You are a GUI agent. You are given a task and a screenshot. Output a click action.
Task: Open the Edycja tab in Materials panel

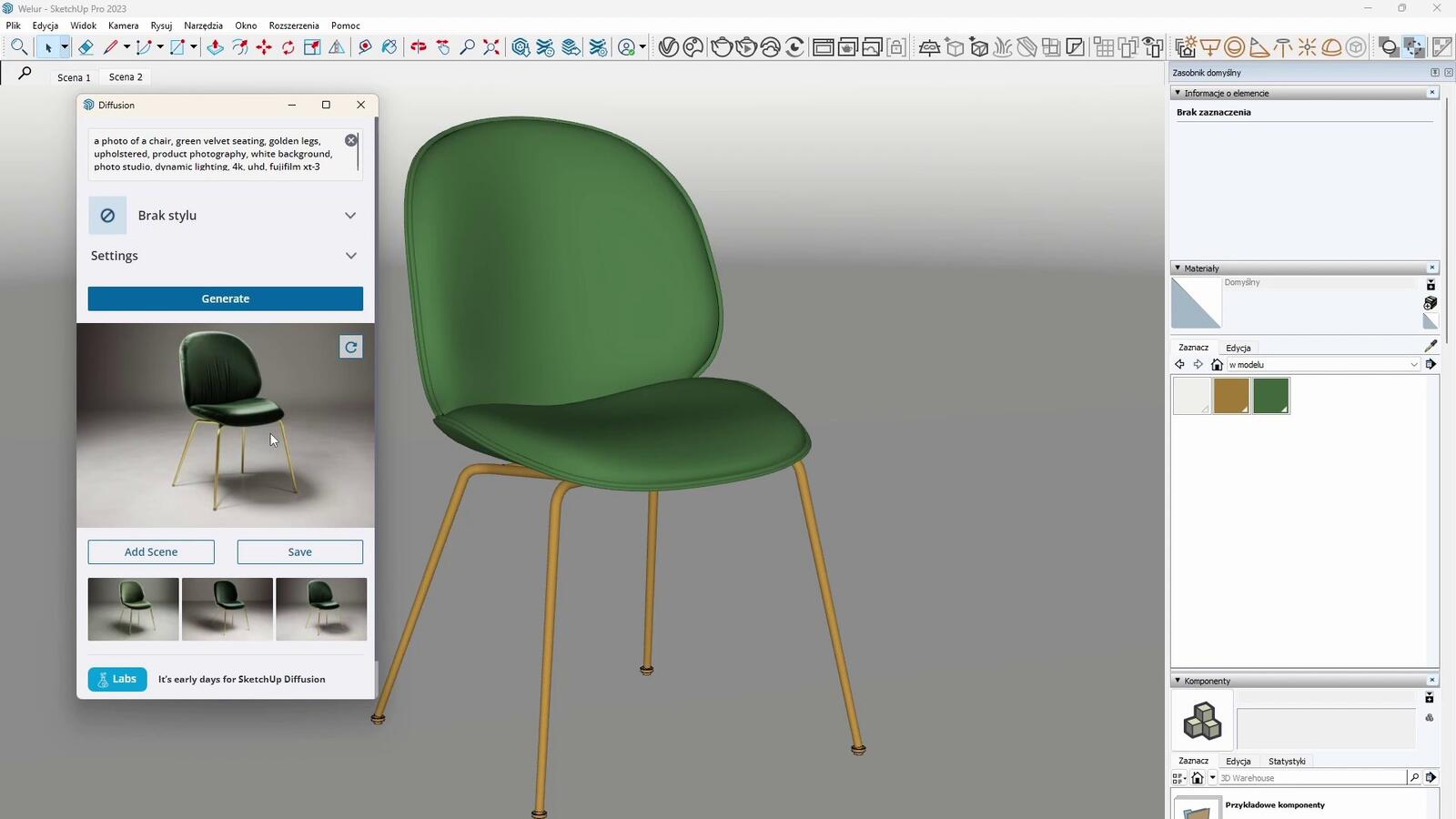pos(1238,348)
